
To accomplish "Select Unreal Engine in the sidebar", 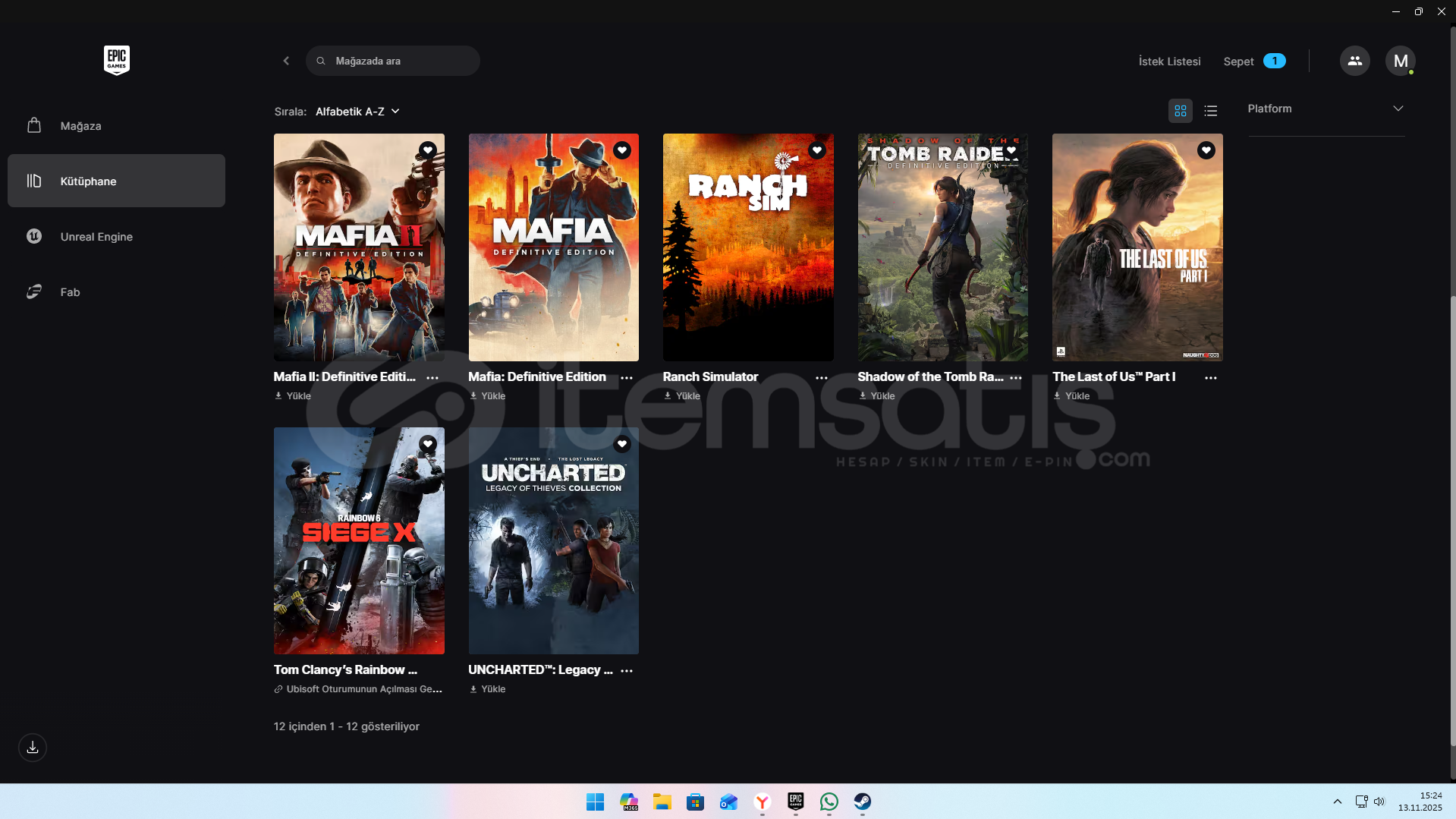I will [96, 237].
